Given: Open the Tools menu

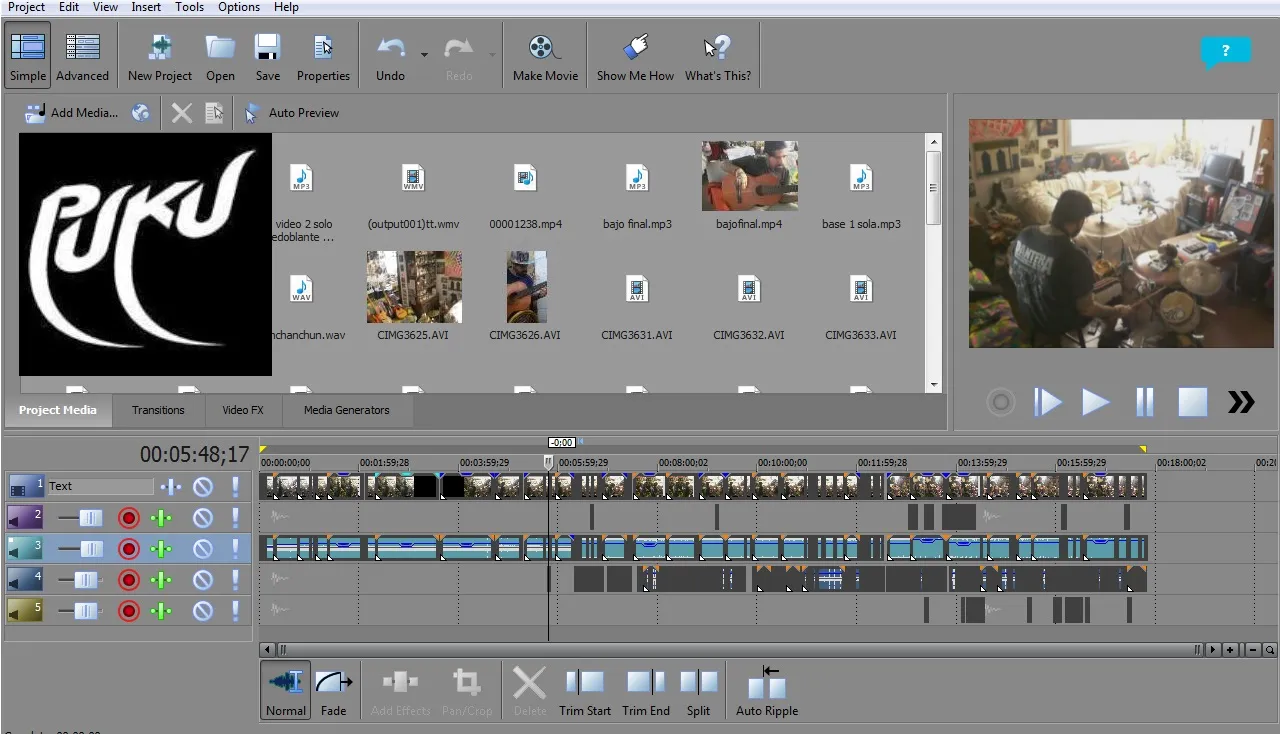Looking at the screenshot, I should (189, 7).
